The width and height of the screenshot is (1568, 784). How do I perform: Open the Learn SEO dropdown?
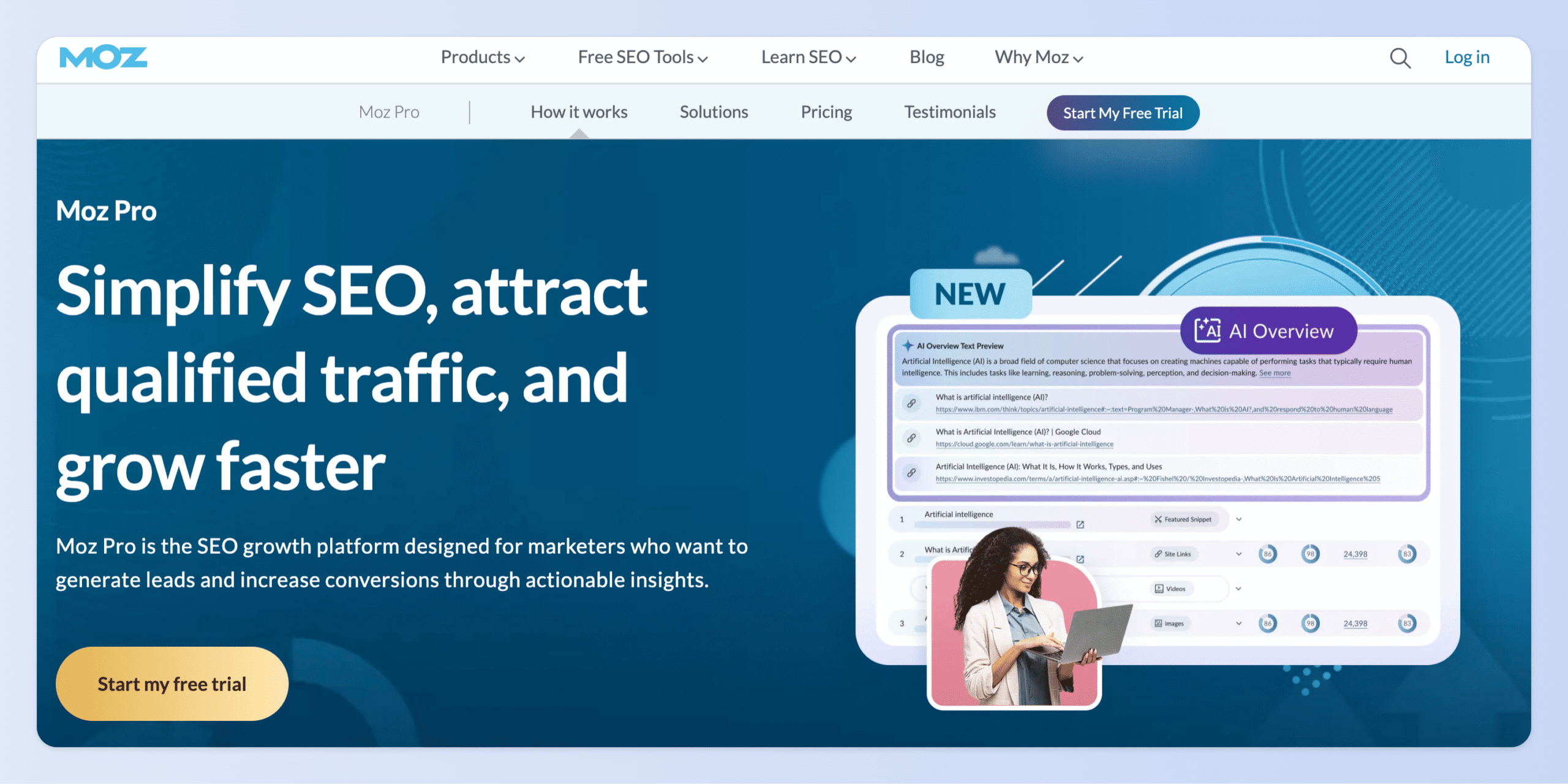pos(808,58)
